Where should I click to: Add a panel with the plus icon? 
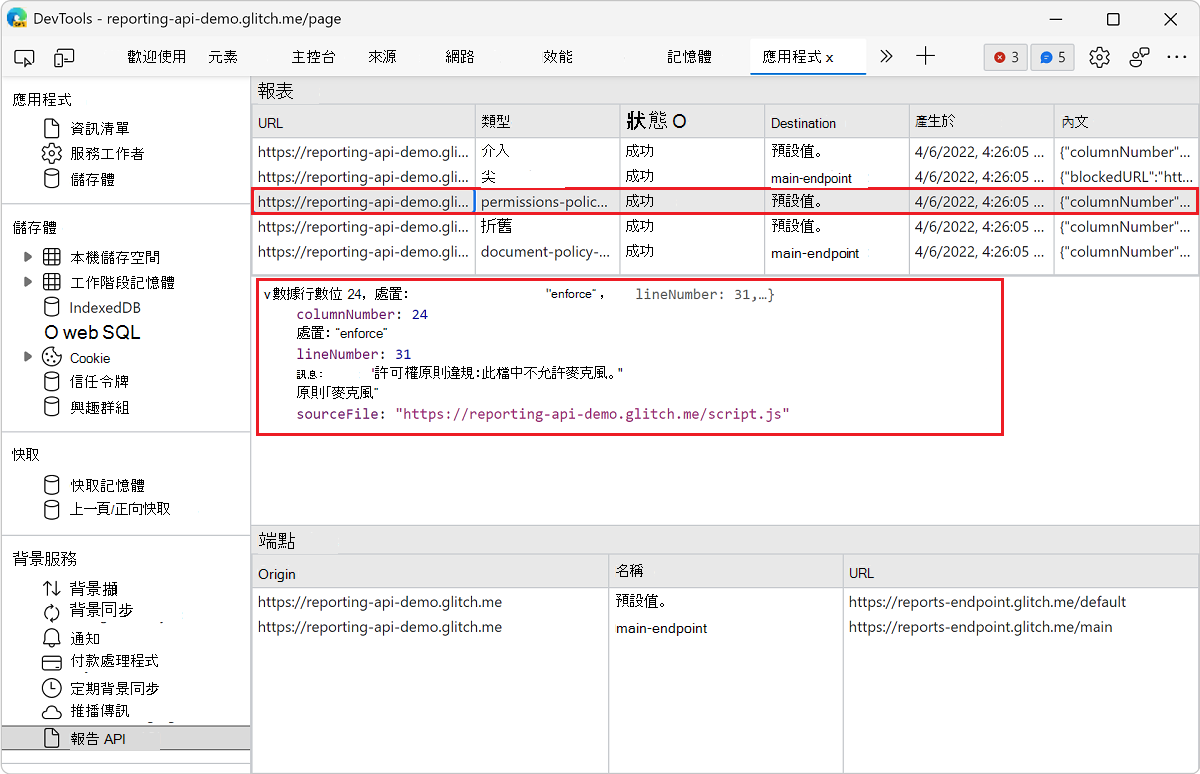[925, 57]
